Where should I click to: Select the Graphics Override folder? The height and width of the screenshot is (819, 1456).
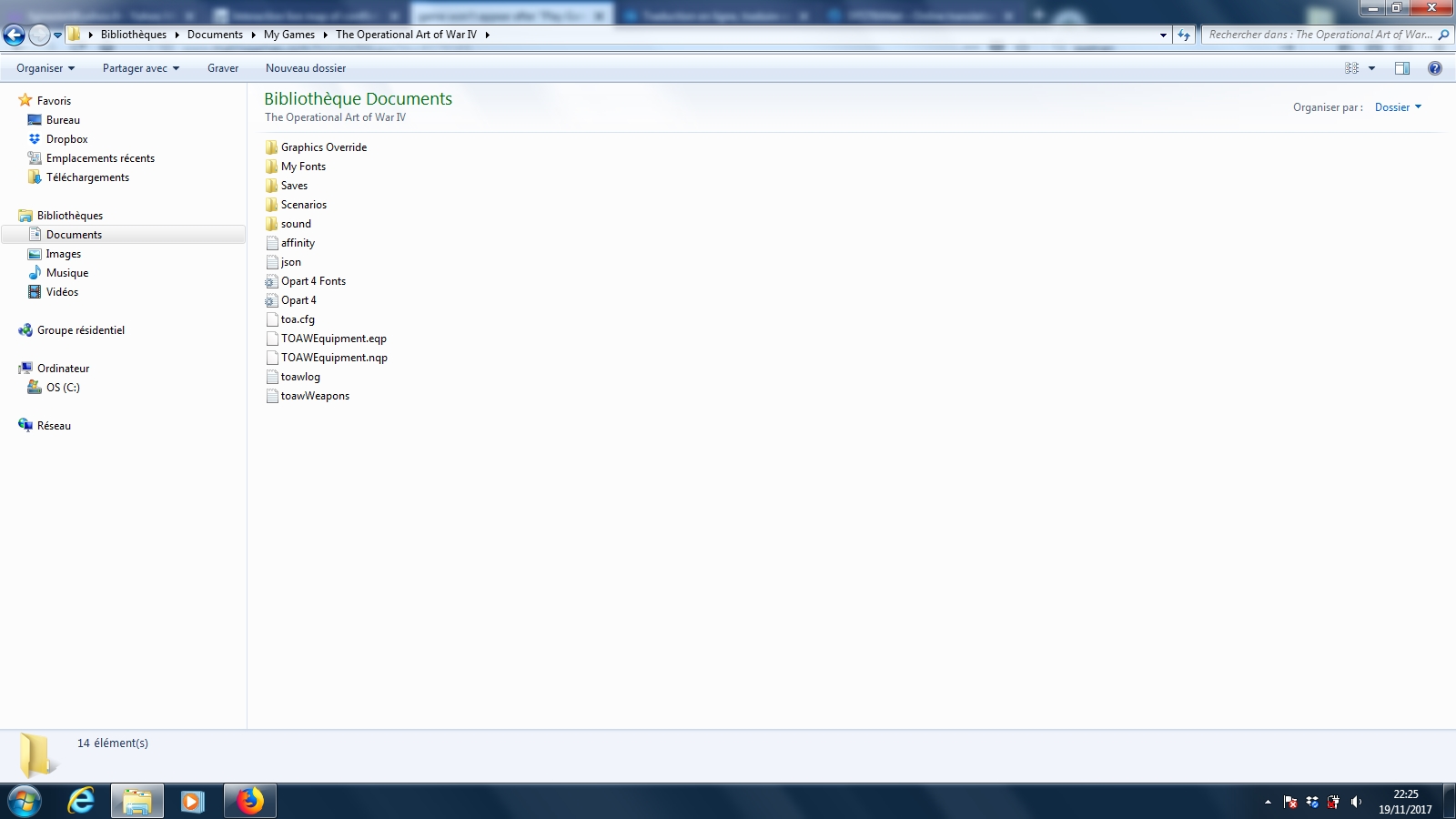(323, 147)
